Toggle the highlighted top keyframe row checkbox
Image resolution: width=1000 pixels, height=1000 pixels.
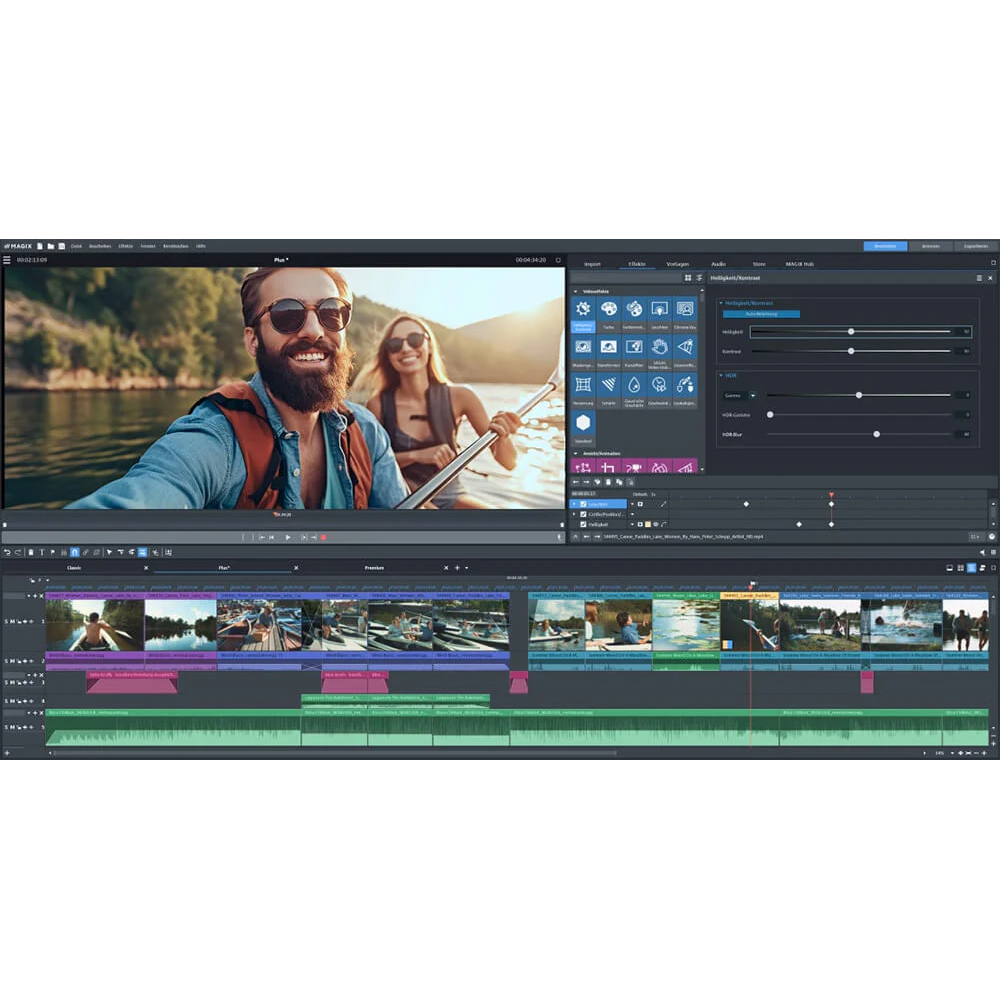(x=583, y=504)
